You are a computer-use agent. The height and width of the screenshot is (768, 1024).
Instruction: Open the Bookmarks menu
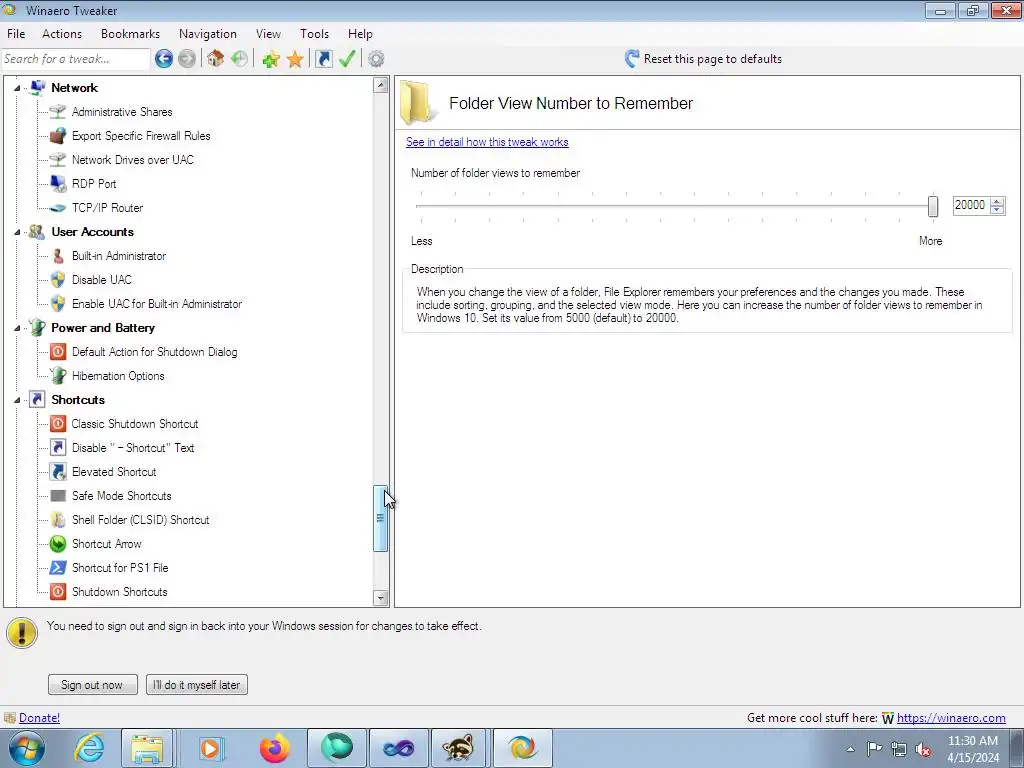coord(130,34)
